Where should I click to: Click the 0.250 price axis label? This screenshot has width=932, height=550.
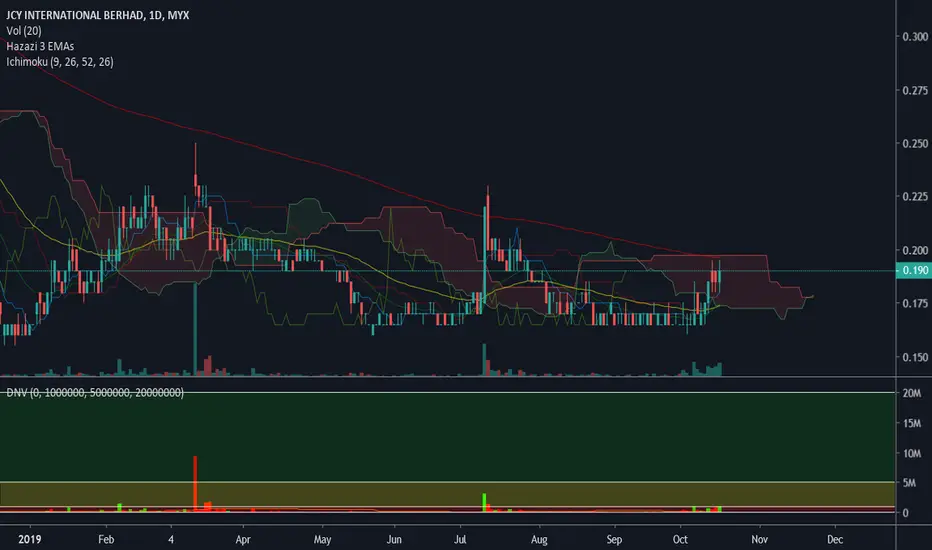915,144
